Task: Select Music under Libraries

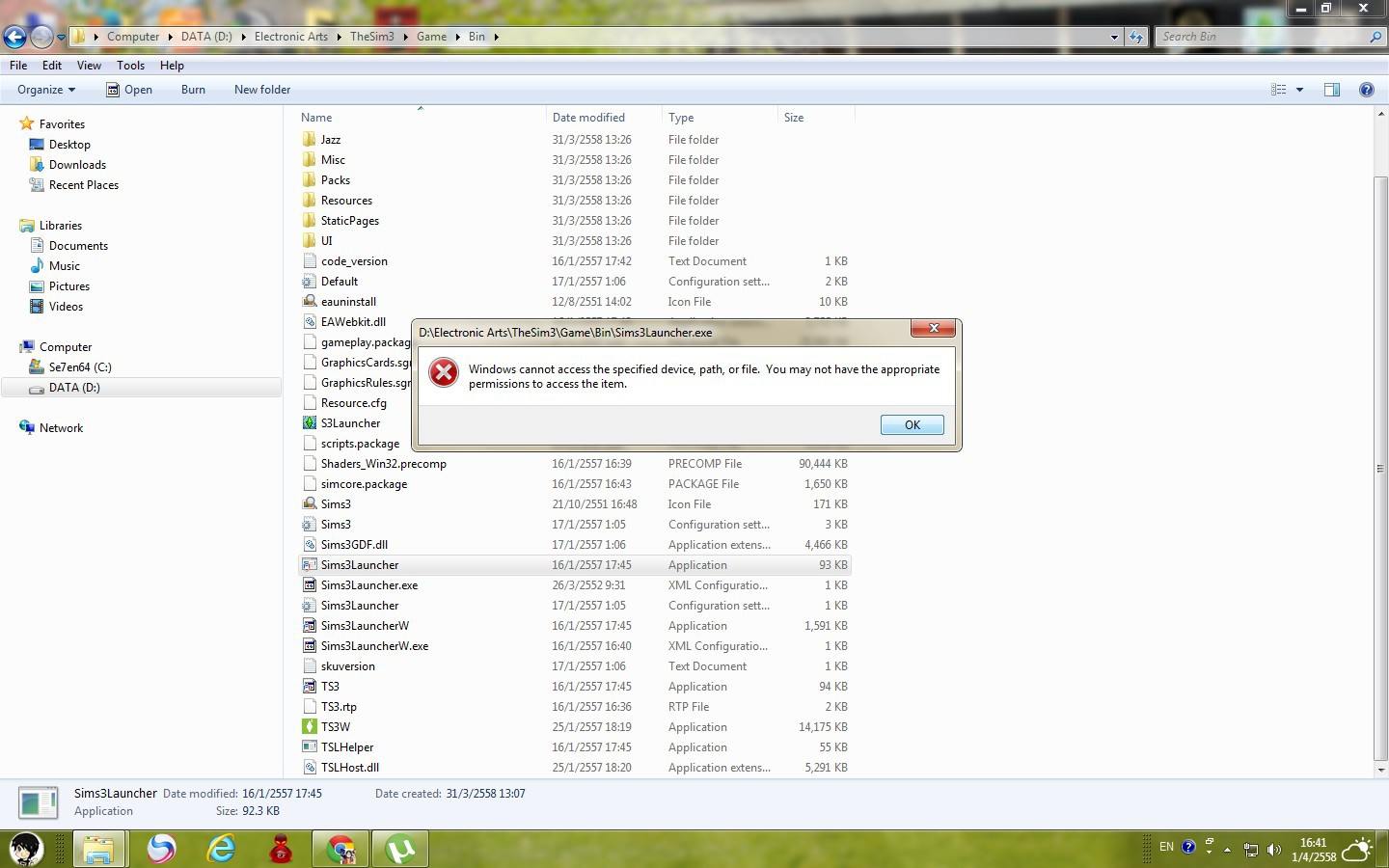Action: pos(65,266)
